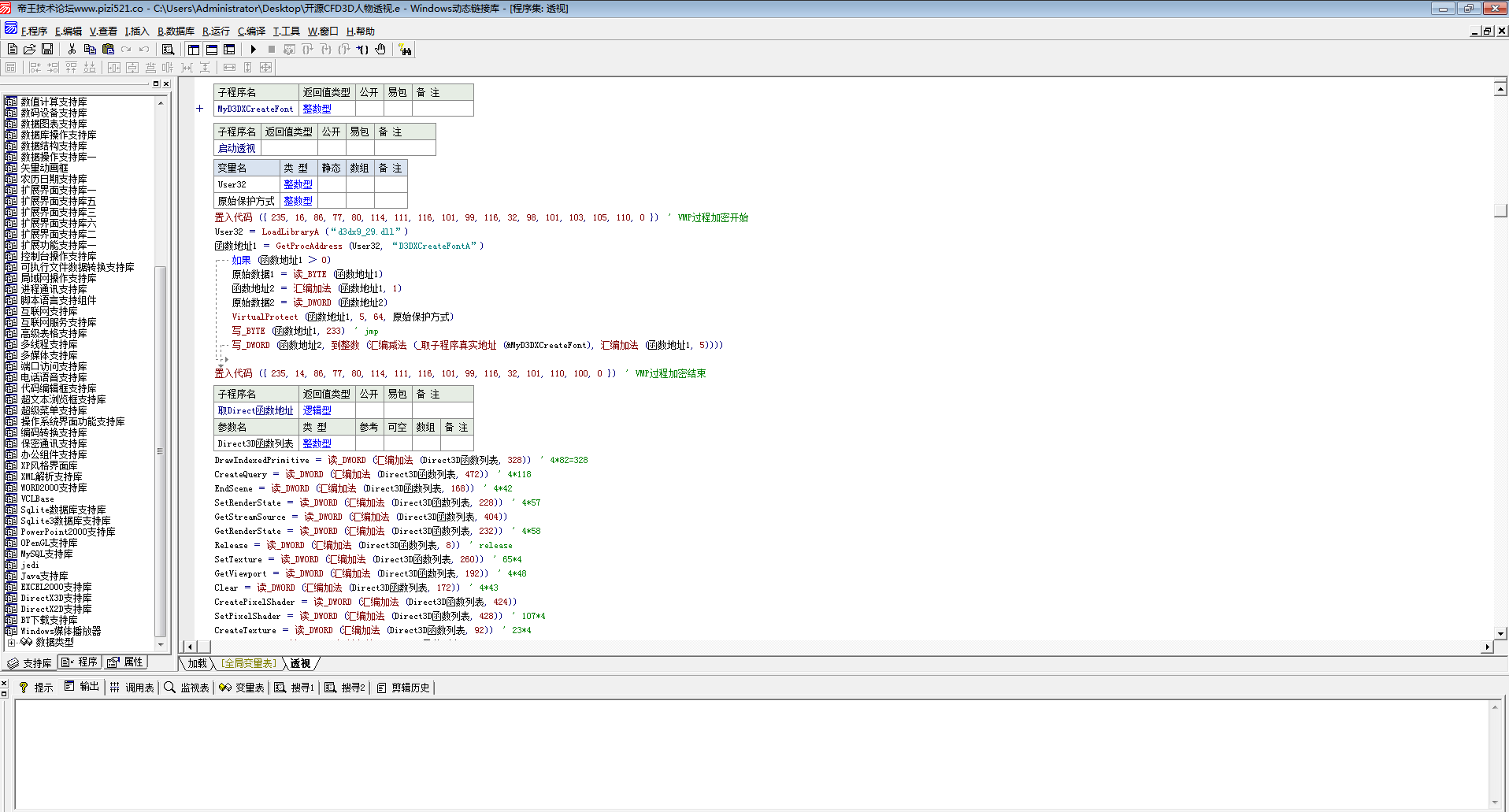Open the 输出 output tab

click(x=82, y=687)
